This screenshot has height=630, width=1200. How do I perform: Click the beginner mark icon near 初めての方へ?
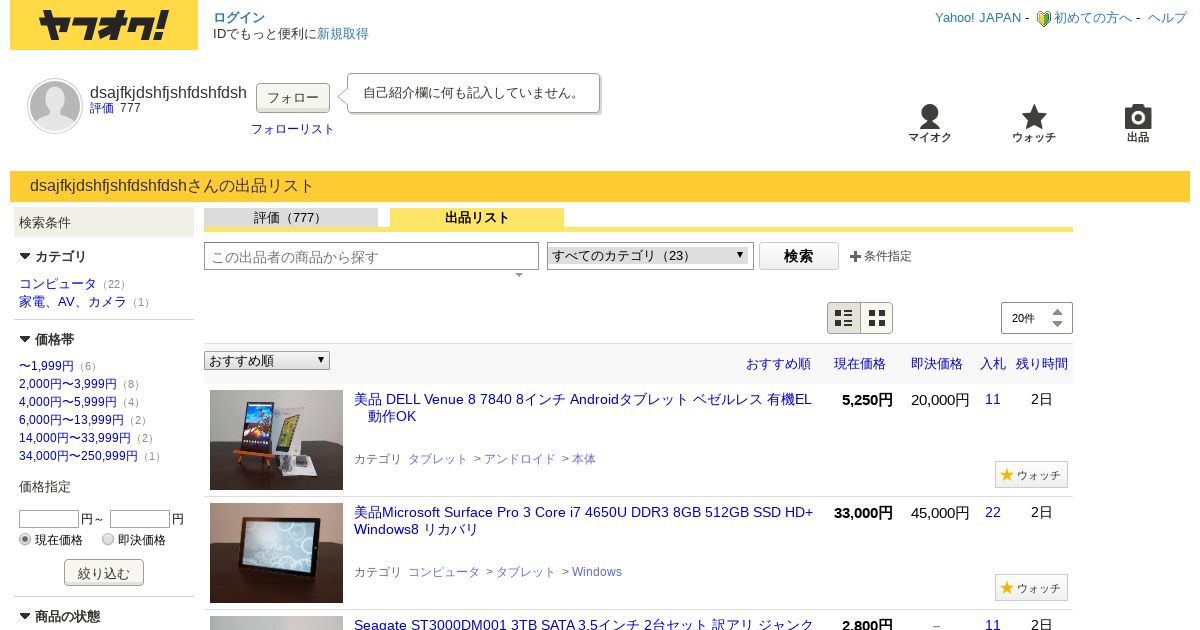1043,18
